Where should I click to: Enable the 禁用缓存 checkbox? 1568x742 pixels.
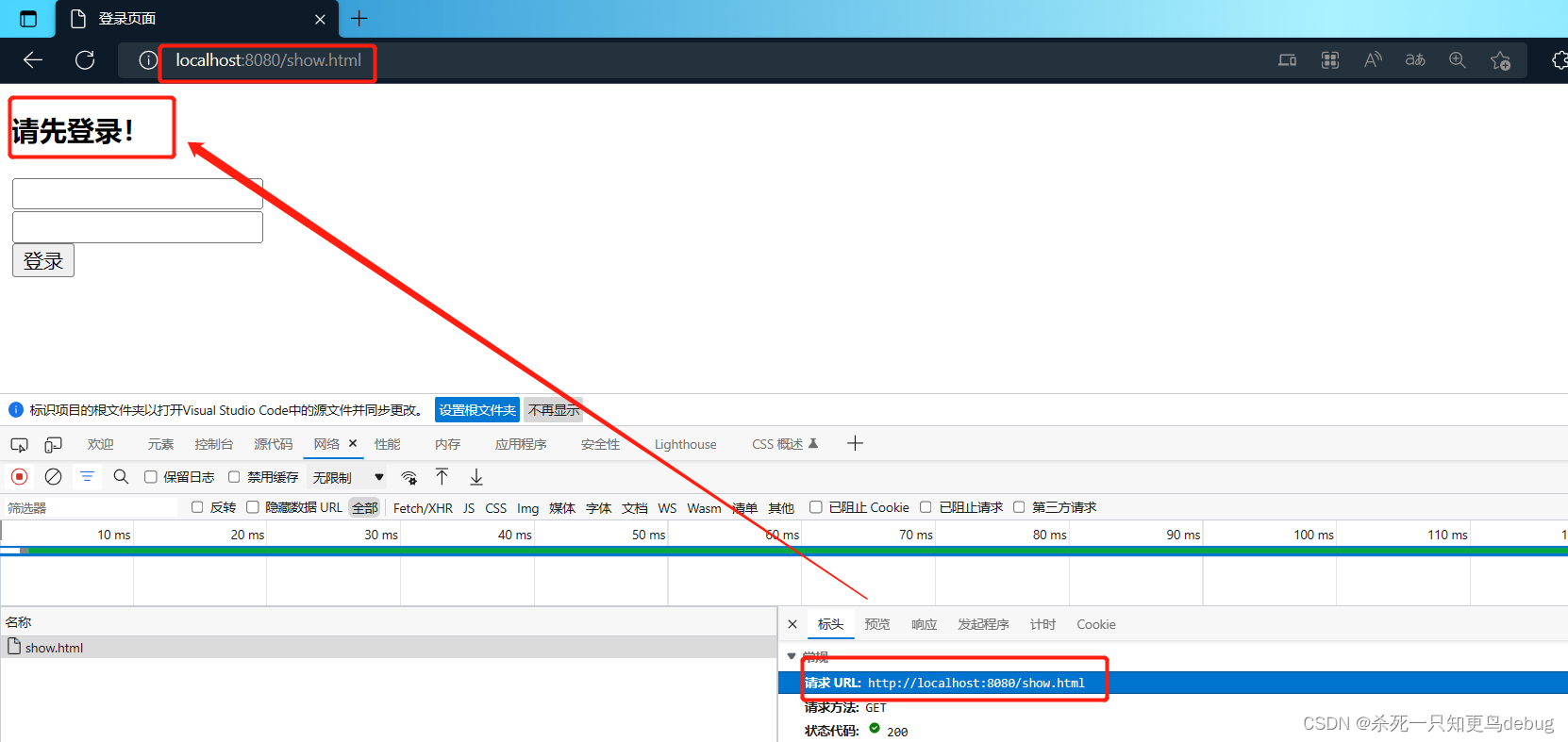[234, 477]
